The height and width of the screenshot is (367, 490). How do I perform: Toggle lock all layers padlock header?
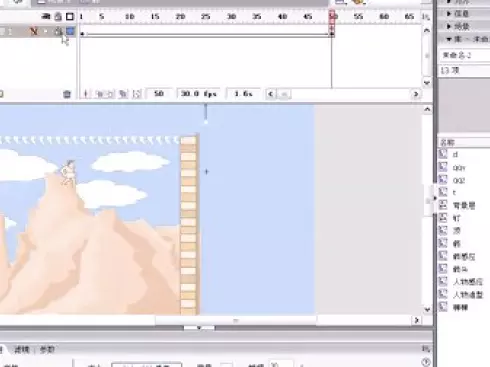pyautogui.click(x=58, y=16)
